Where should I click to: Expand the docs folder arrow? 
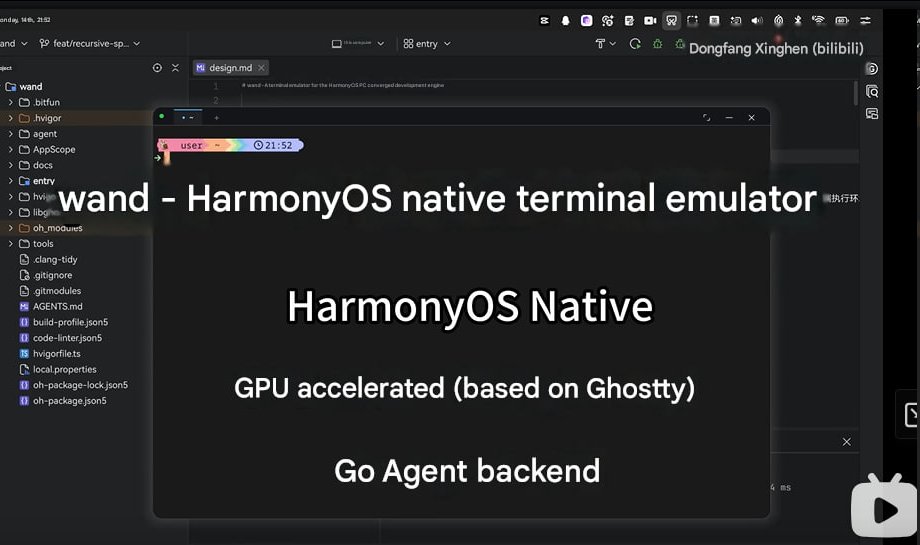[x=11, y=165]
